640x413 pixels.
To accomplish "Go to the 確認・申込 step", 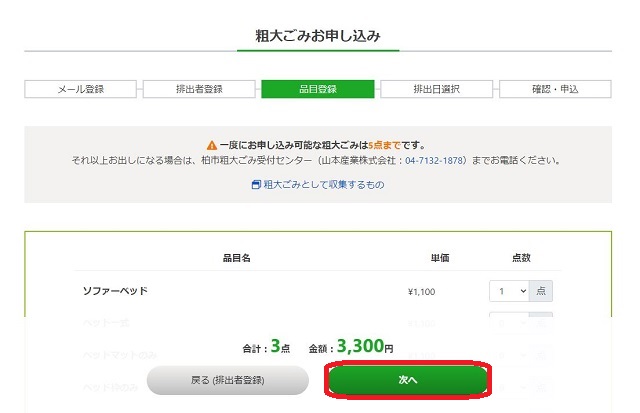I will point(555,89).
